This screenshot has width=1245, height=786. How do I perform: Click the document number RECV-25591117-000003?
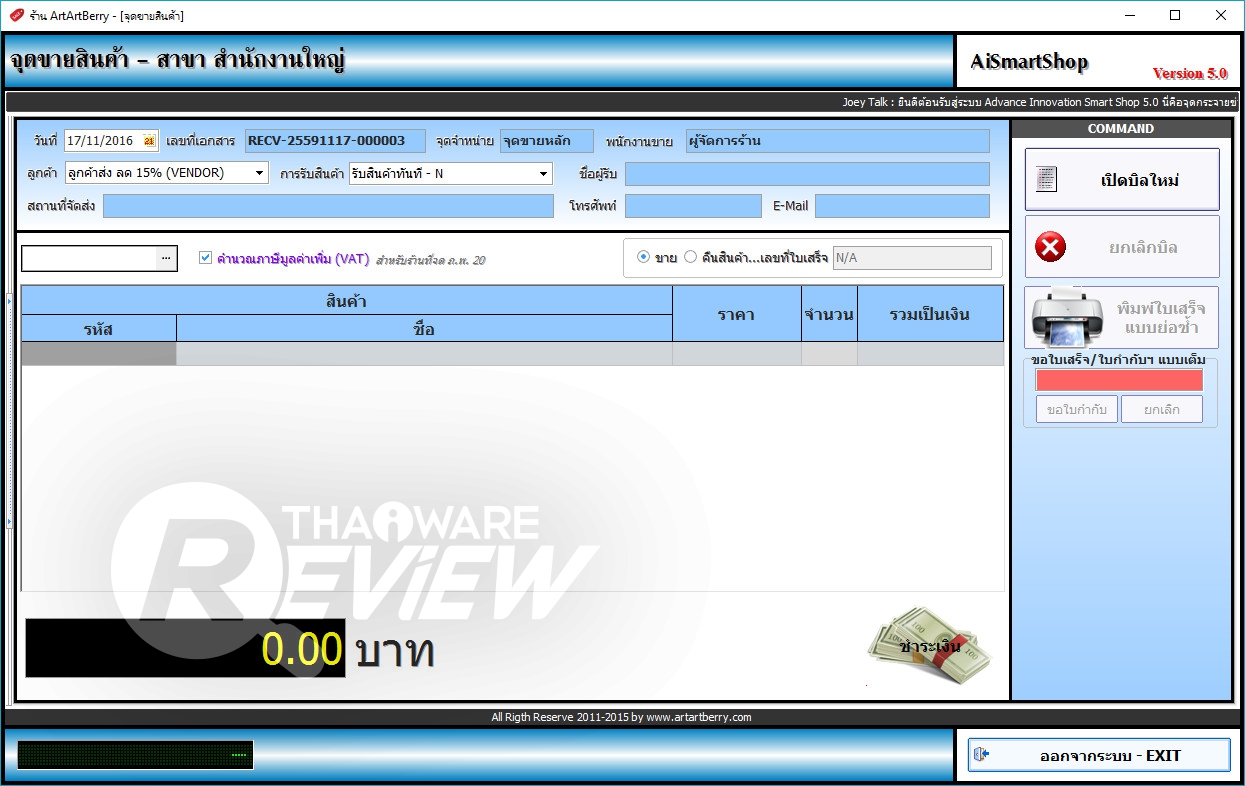[335, 141]
